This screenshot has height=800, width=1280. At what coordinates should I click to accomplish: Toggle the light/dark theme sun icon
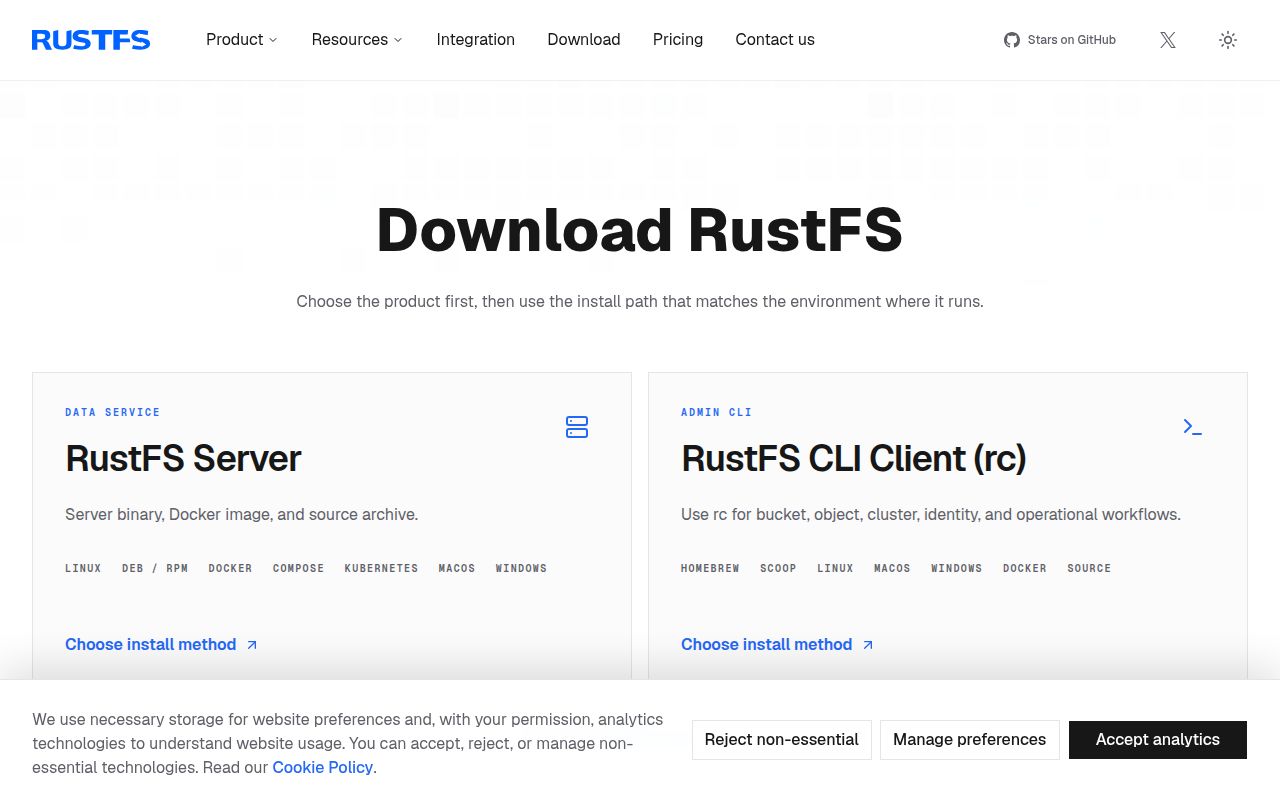1228,40
